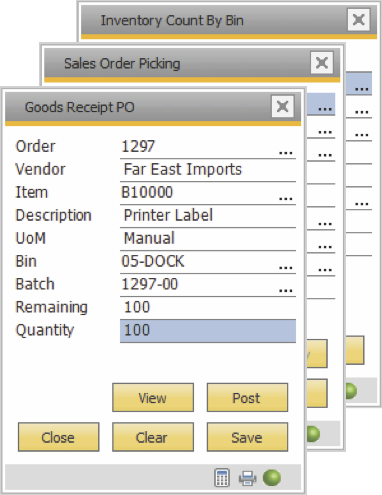Open the Order field lookup ellipsis

tap(285, 153)
